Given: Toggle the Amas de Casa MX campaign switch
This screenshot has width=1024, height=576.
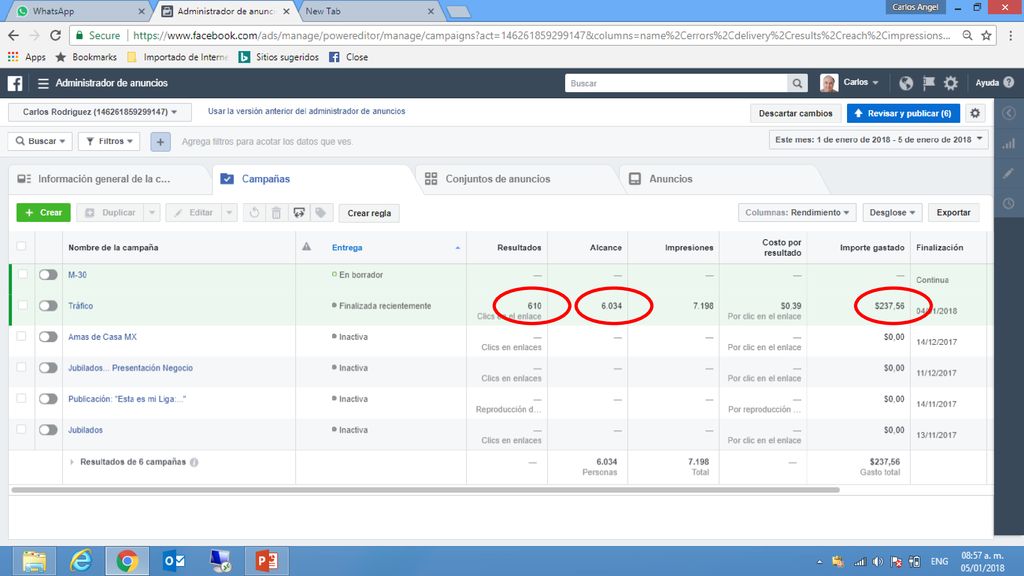Looking at the screenshot, I should (x=48, y=337).
